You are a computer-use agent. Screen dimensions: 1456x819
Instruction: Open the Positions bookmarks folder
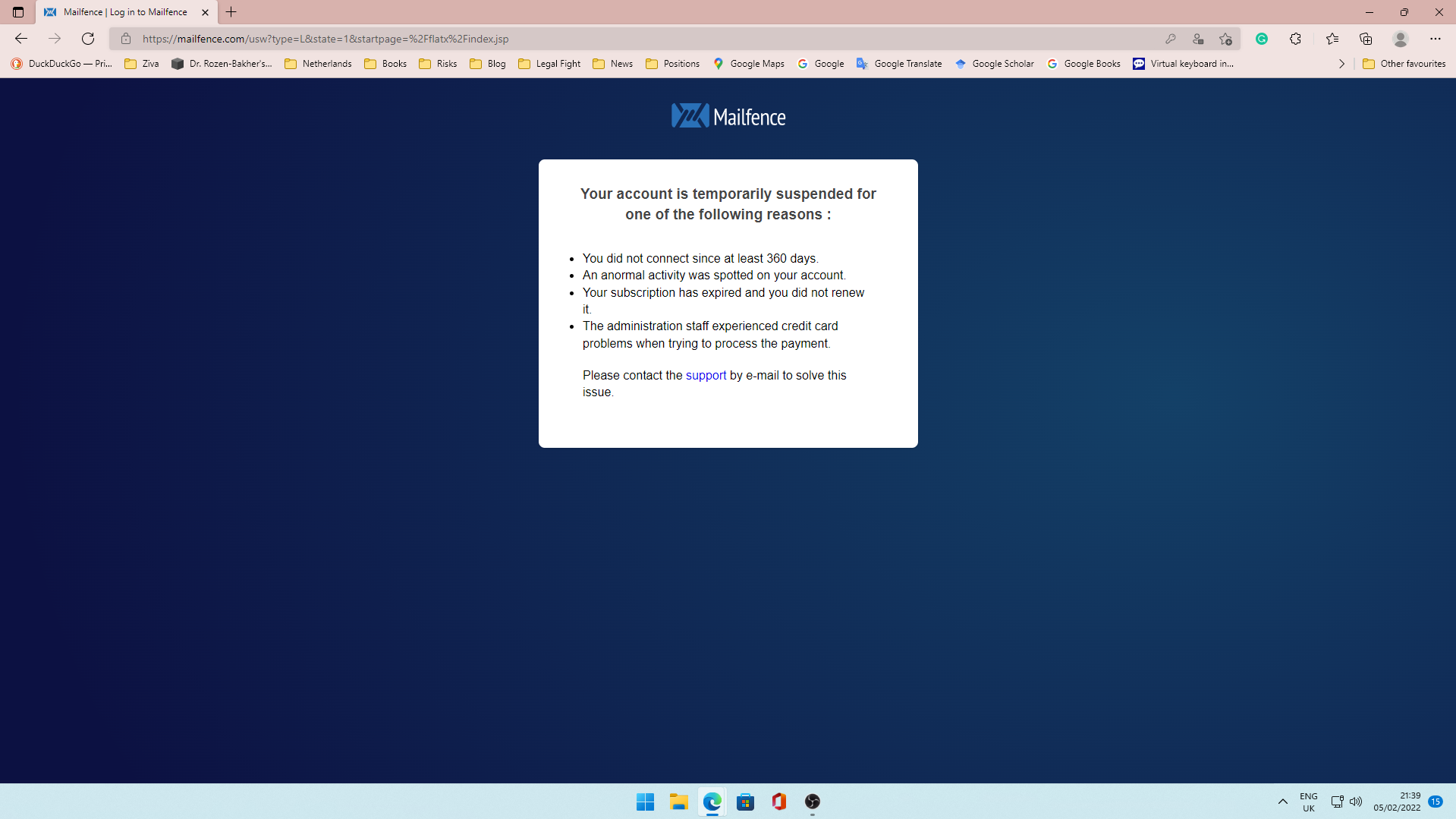(673, 64)
